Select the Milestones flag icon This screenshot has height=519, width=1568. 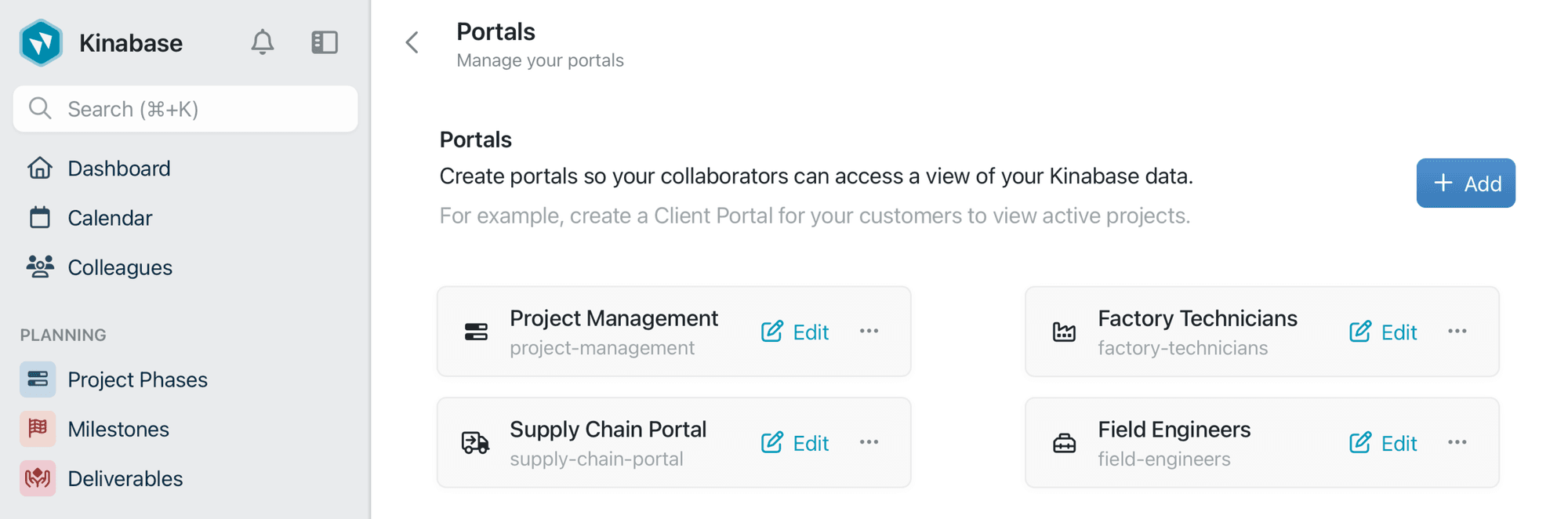coord(37,429)
